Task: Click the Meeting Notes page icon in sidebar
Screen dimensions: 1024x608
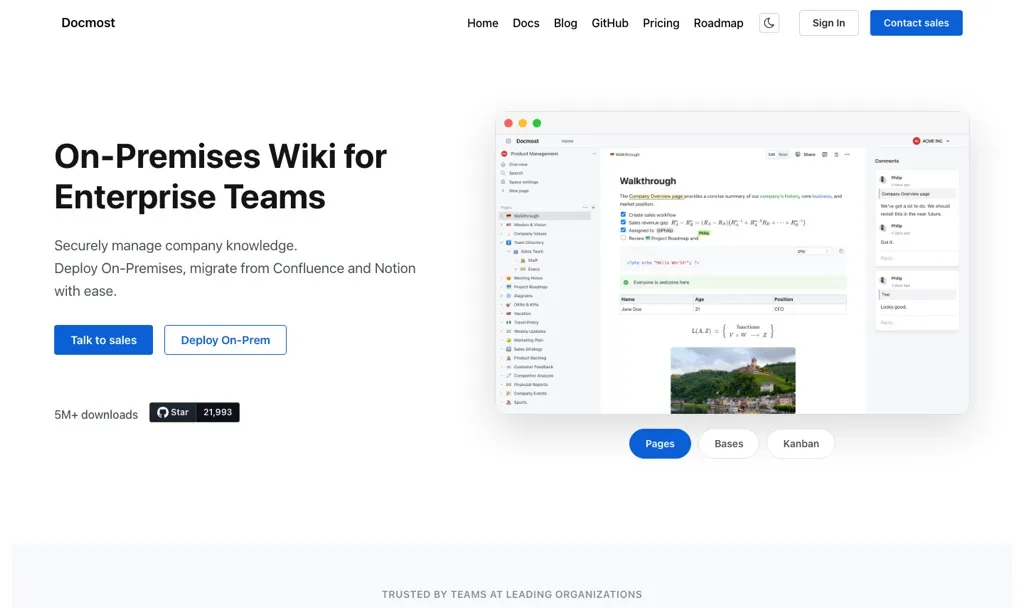Action: [x=509, y=278]
